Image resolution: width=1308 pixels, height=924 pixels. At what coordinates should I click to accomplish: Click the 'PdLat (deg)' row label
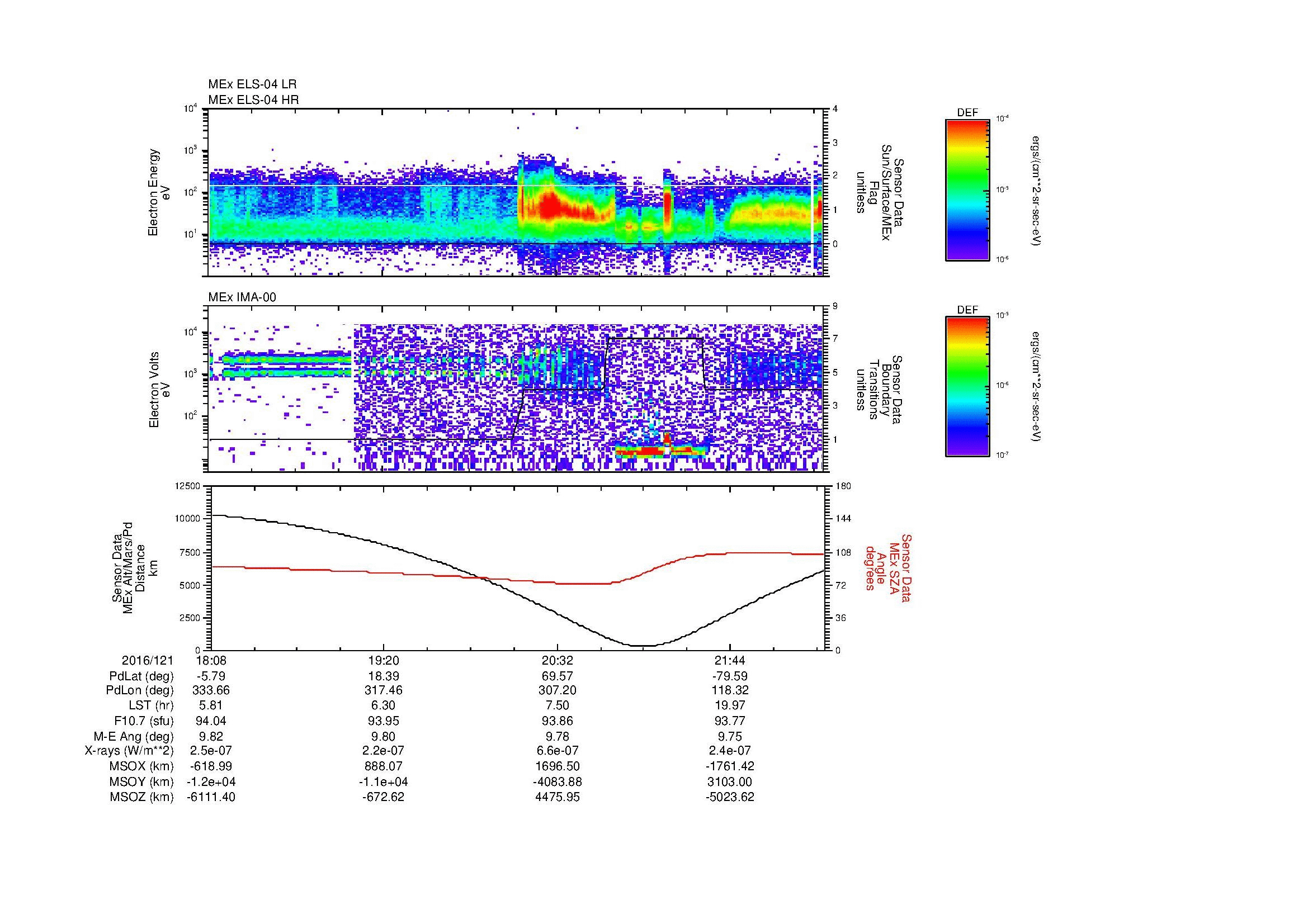click(x=141, y=676)
